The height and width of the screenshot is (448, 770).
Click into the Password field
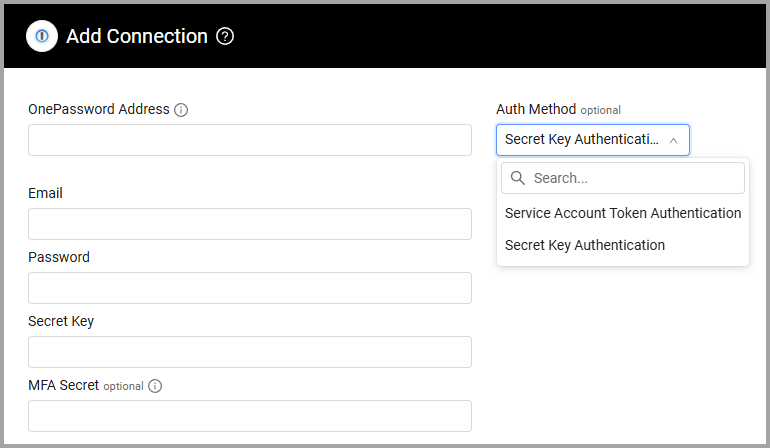pos(249,288)
